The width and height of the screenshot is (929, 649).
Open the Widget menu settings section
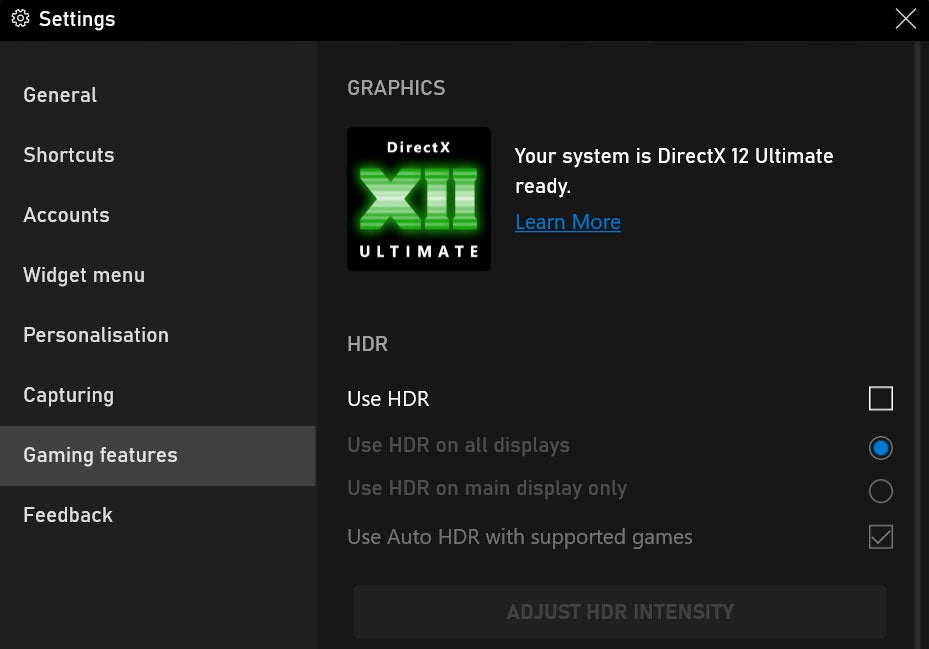click(84, 275)
